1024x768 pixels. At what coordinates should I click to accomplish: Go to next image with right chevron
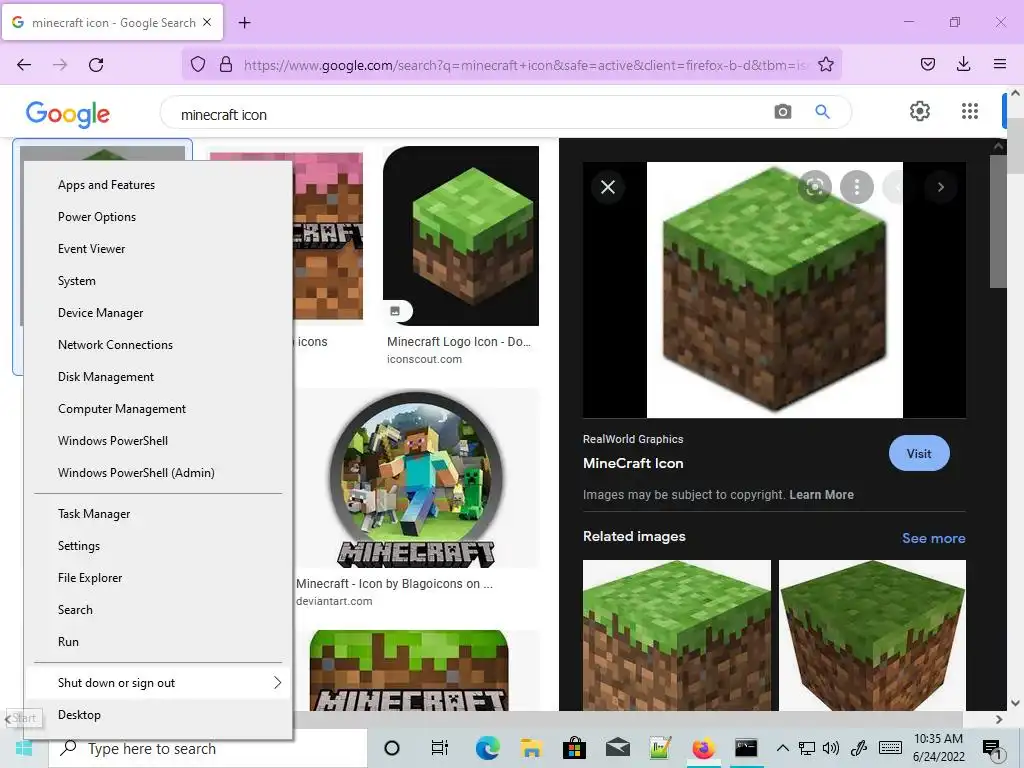(940, 187)
